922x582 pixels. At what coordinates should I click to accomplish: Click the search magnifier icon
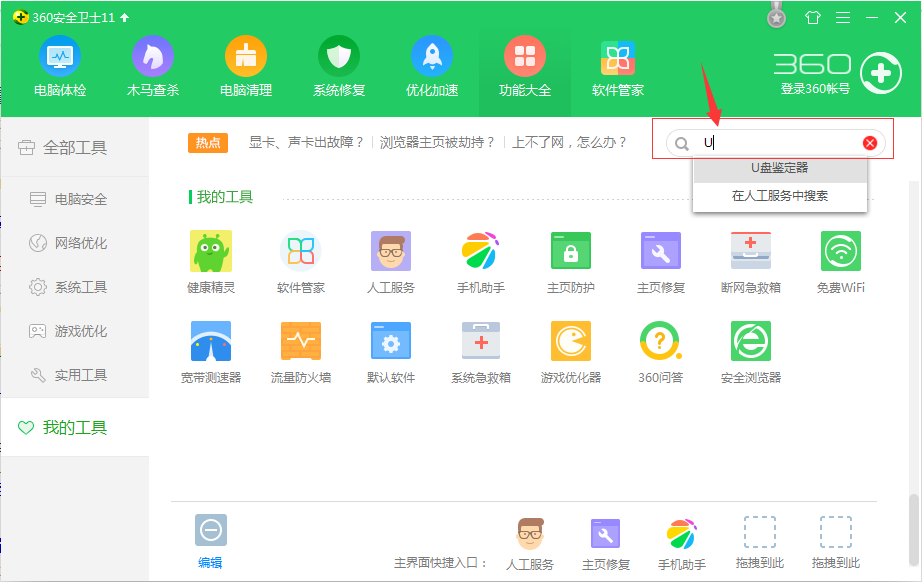tap(682, 143)
